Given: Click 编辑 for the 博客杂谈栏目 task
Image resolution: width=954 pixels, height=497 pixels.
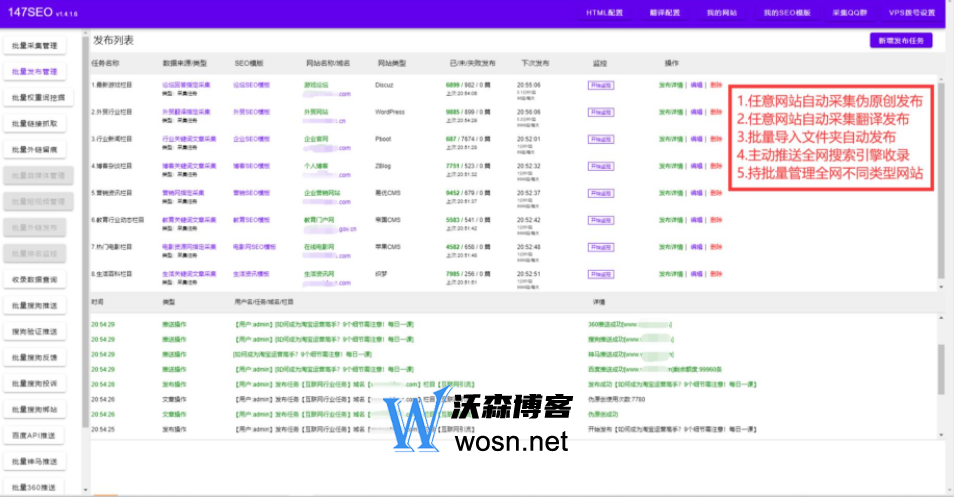Looking at the screenshot, I should [696, 166].
